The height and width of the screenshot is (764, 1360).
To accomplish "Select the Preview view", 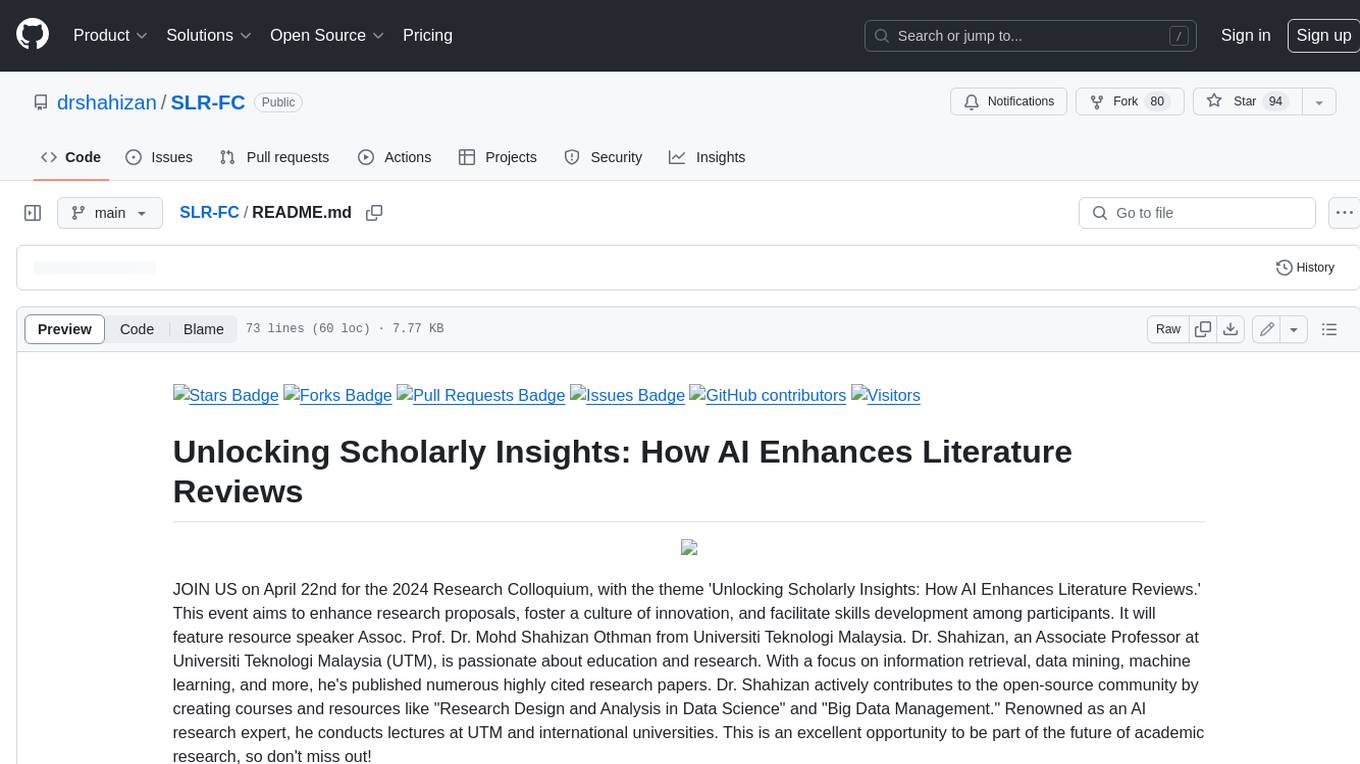I will click(65, 329).
